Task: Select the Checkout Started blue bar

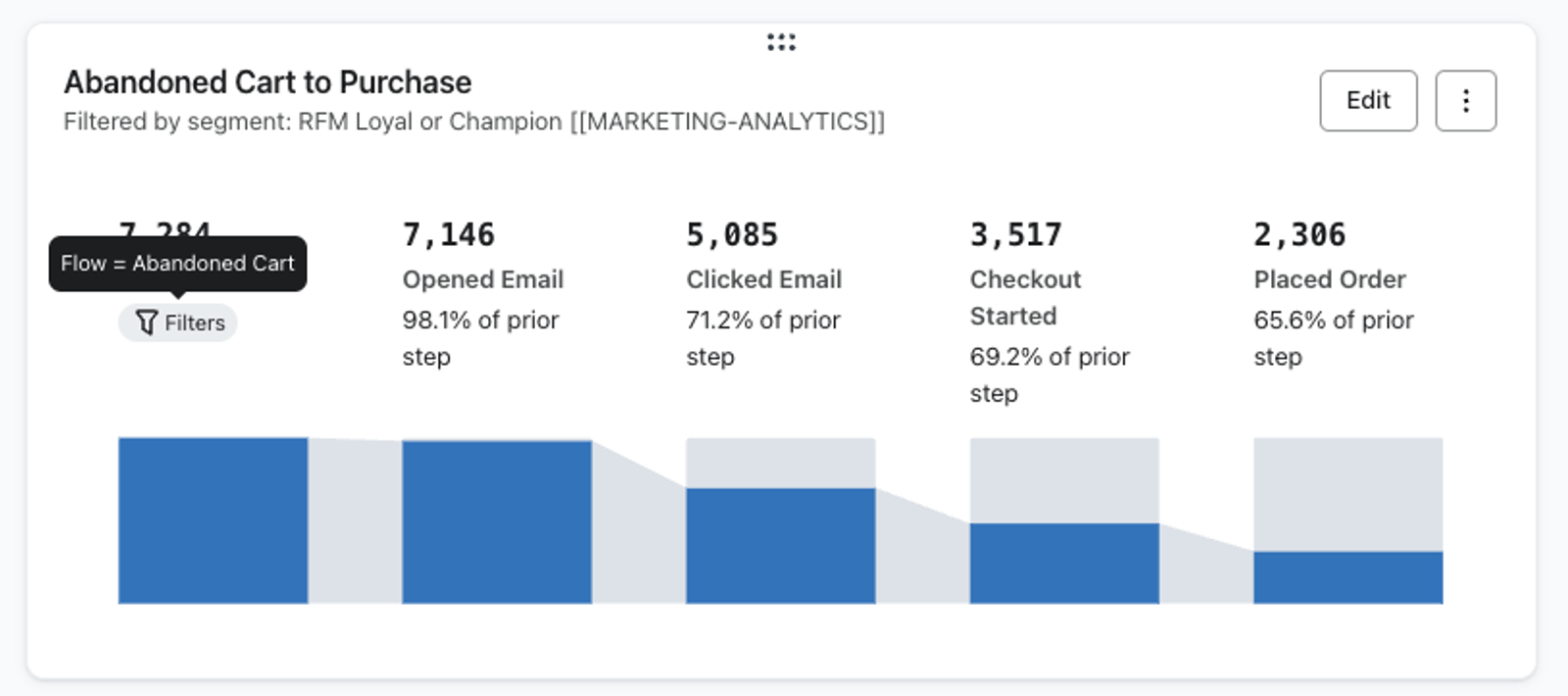Action: tap(1064, 564)
